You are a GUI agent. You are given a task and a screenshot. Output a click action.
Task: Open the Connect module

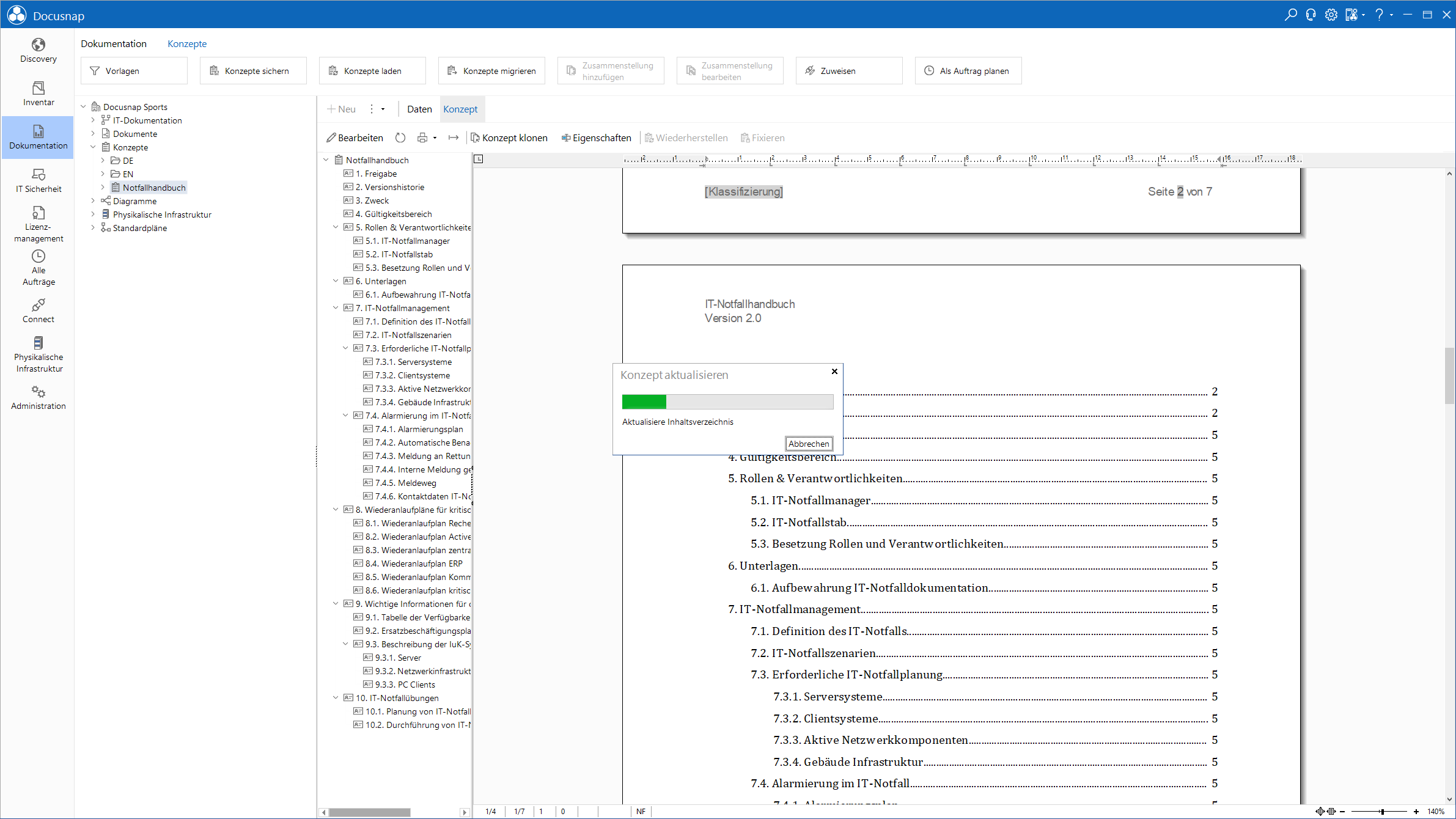(x=38, y=310)
